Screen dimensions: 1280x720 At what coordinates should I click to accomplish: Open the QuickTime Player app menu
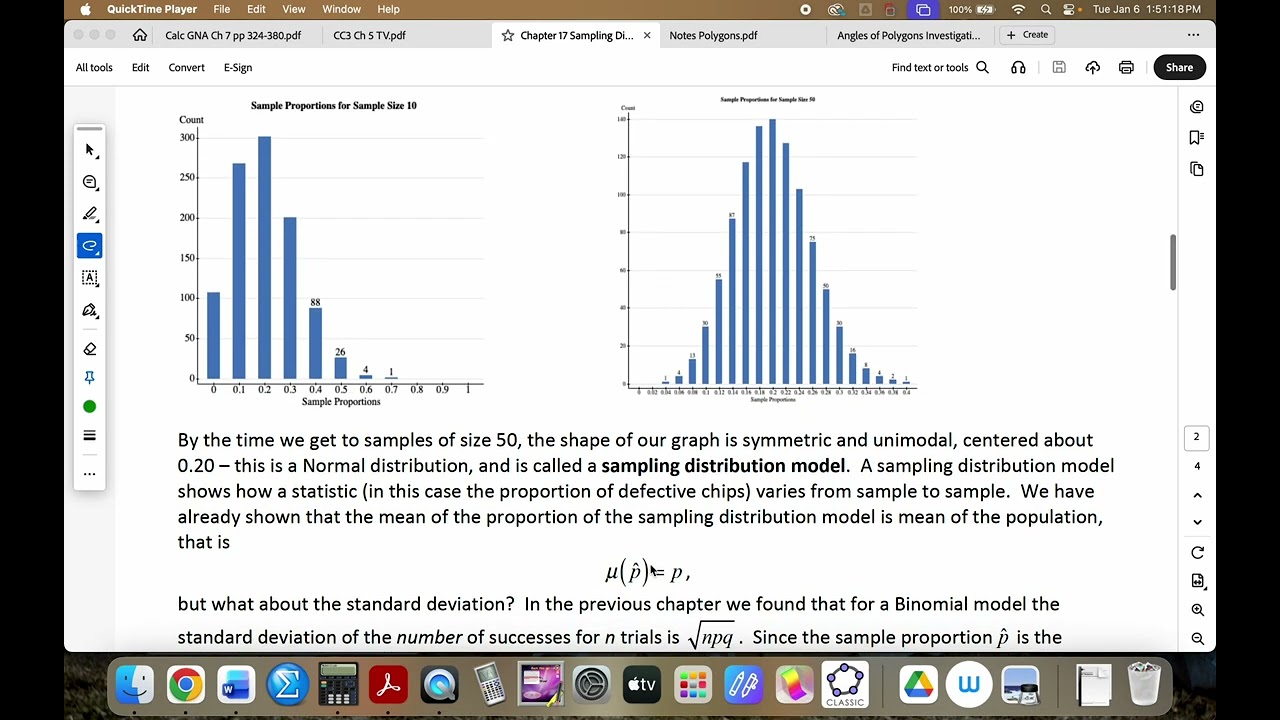(x=152, y=9)
